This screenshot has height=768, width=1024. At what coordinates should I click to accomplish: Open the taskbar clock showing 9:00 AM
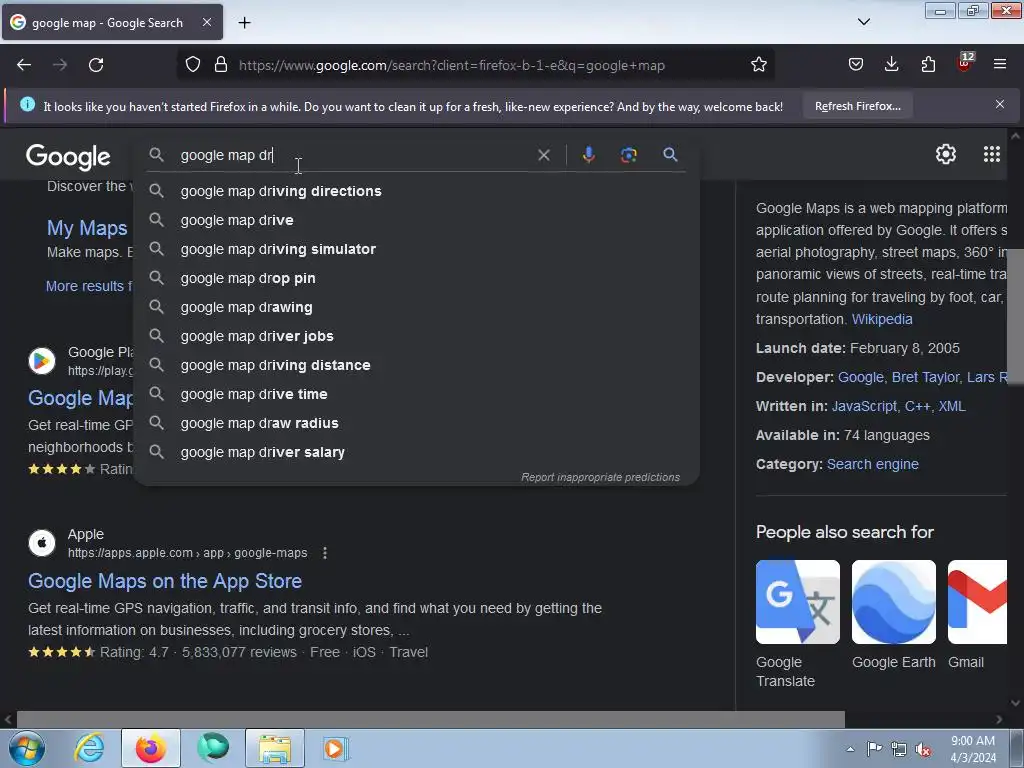click(972, 749)
